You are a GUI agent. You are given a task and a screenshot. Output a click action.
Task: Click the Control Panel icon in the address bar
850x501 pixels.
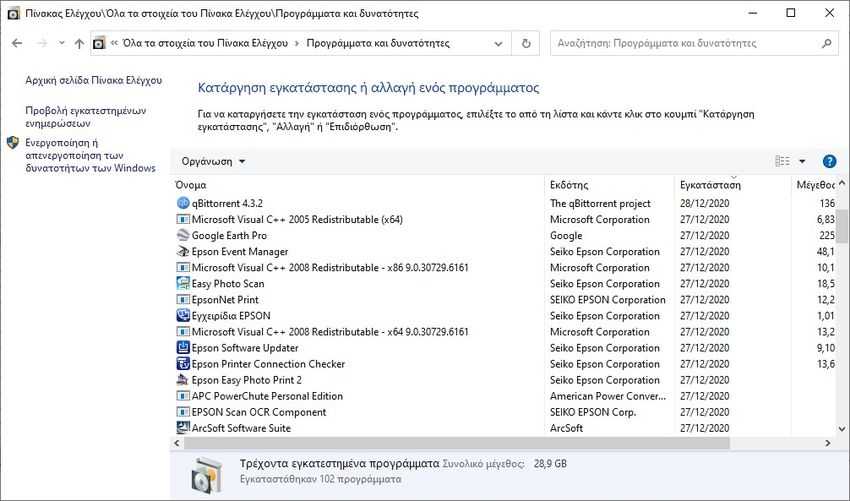(x=99, y=43)
